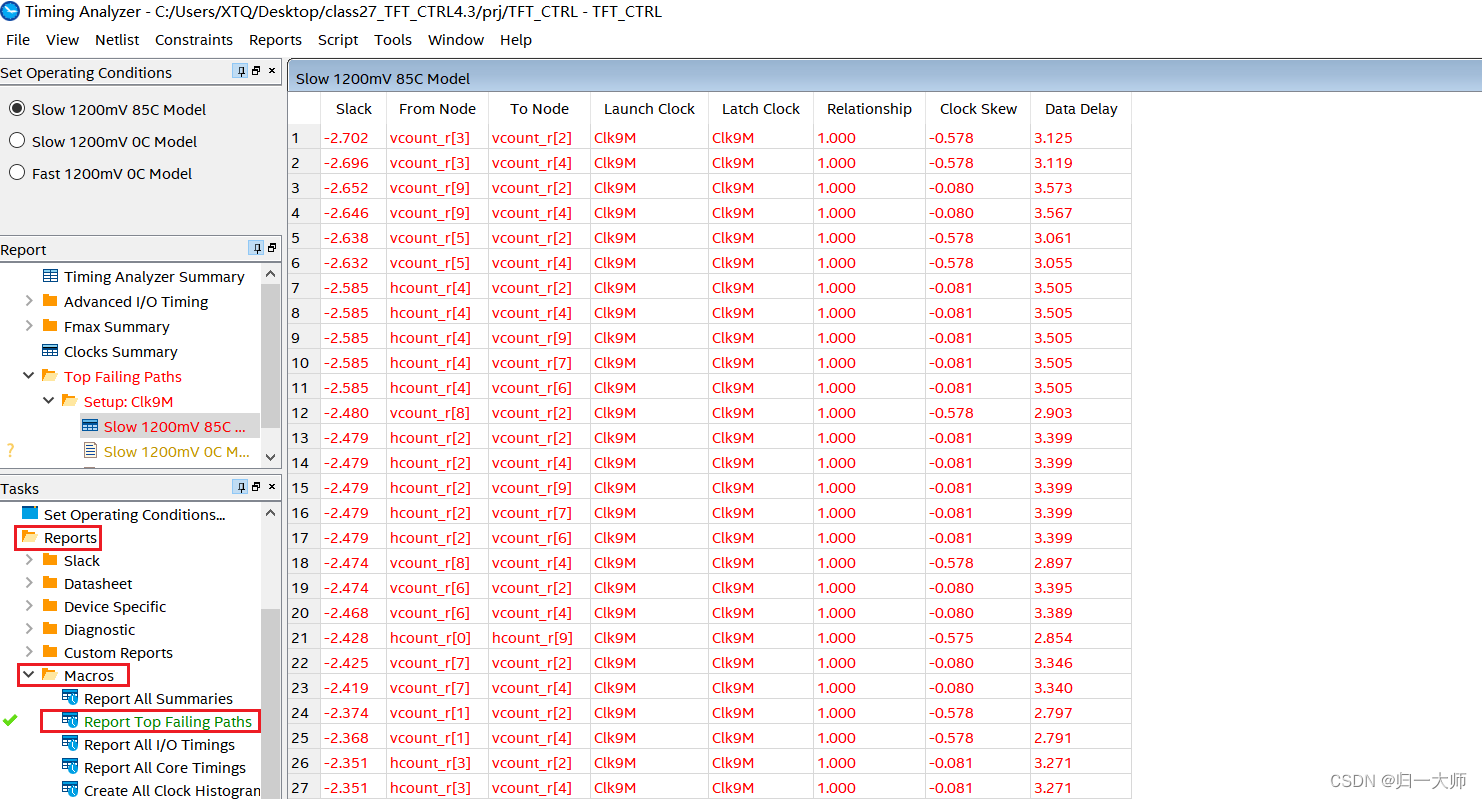The width and height of the screenshot is (1482, 799).
Task: Click the Report Top Failing Paths macro icon
Action: tap(70, 720)
